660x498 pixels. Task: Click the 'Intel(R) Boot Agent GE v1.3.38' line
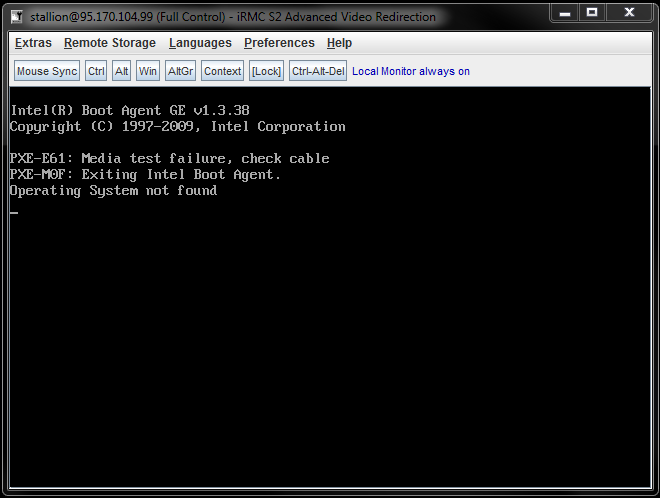[x=130, y=110]
